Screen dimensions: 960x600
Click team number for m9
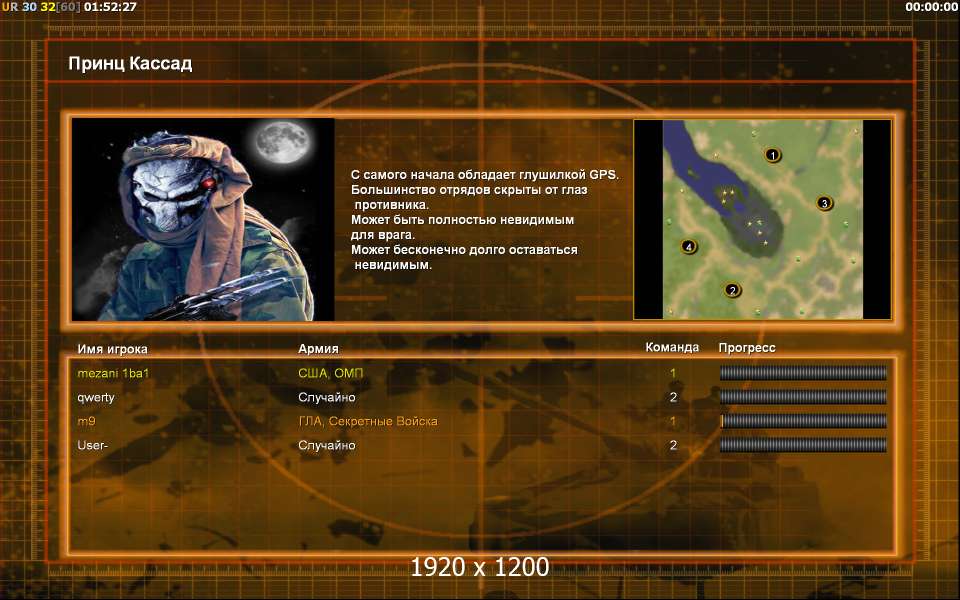(673, 421)
